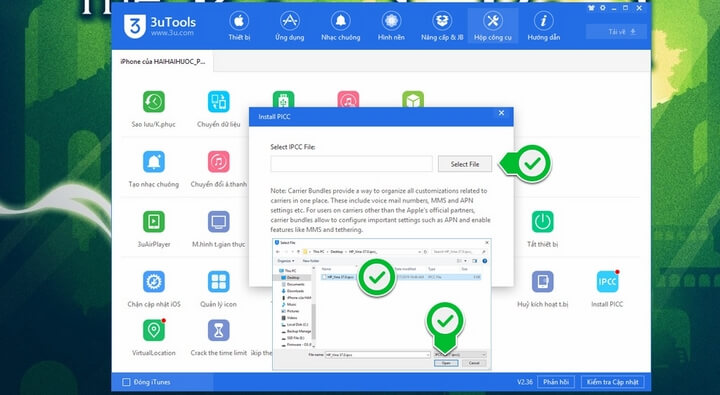
Task: Open the Thiết bị device section
Action: tap(239, 27)
